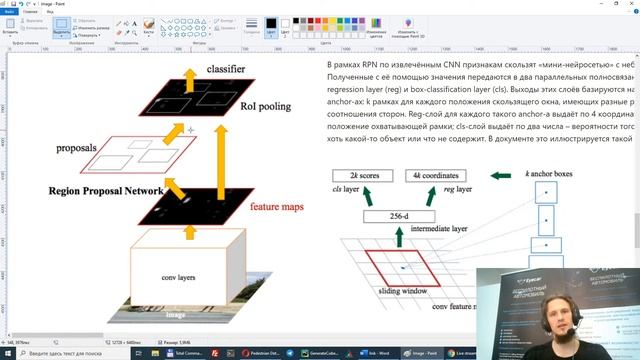
Task: Select the Eraser tool
Action: point(119,32)
